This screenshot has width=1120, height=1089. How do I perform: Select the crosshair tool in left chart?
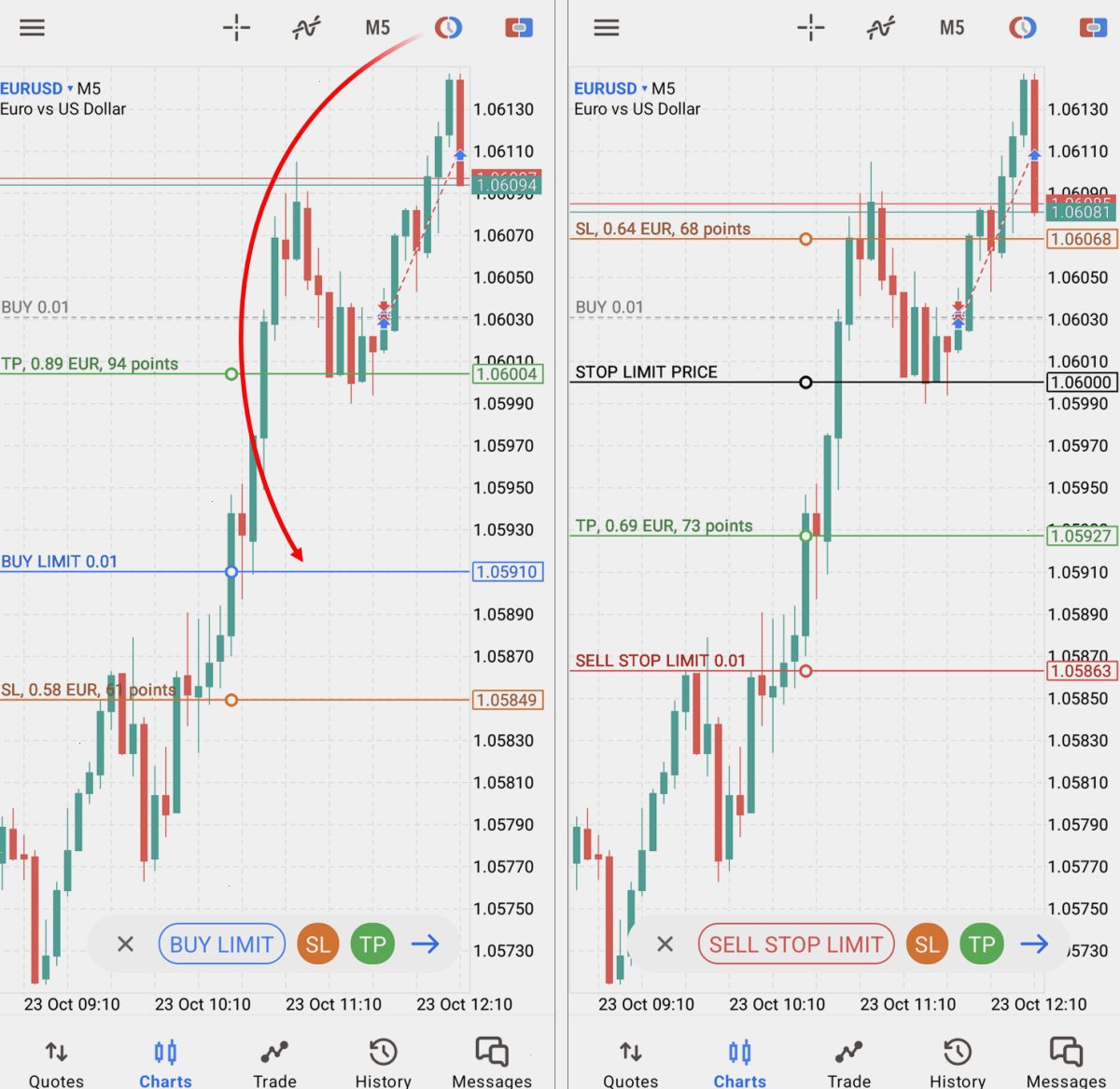click(x=236, y=28)
